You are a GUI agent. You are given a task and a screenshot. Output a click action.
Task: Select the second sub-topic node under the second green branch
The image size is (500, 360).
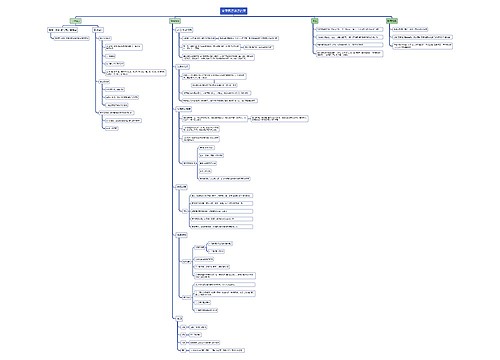(183, 67)
